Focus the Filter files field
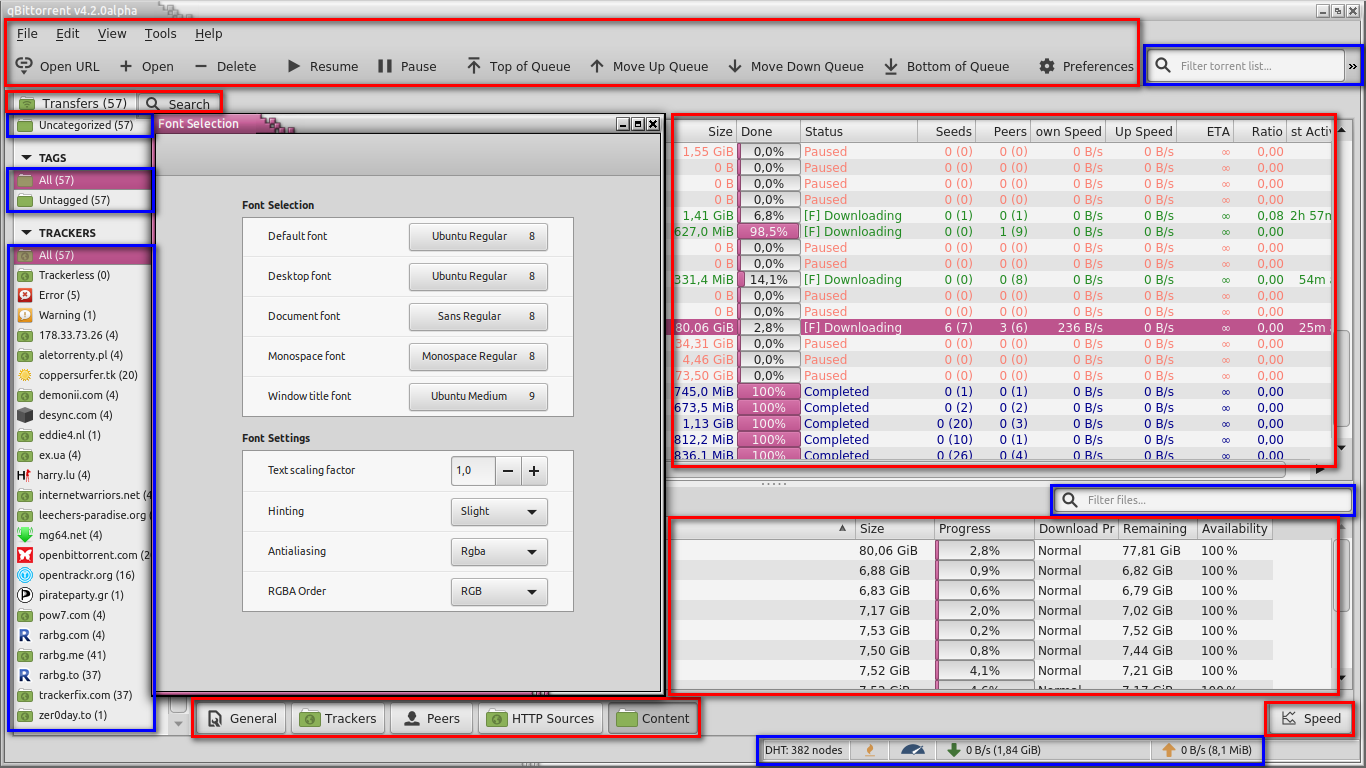 click(x=1202, y=500)
